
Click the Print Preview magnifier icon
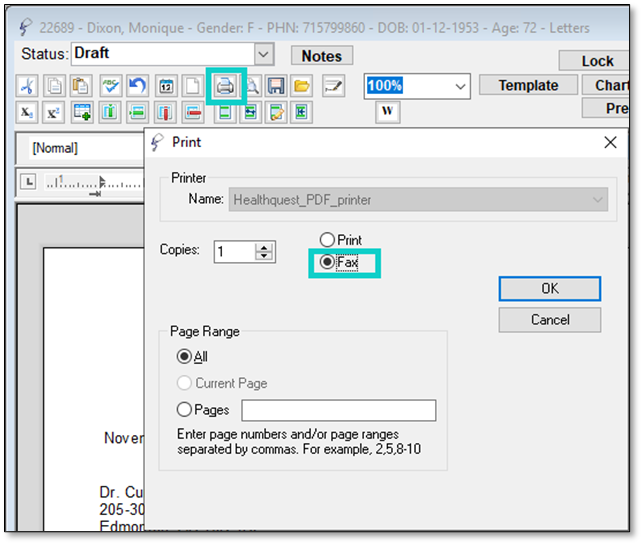[253, 86]
